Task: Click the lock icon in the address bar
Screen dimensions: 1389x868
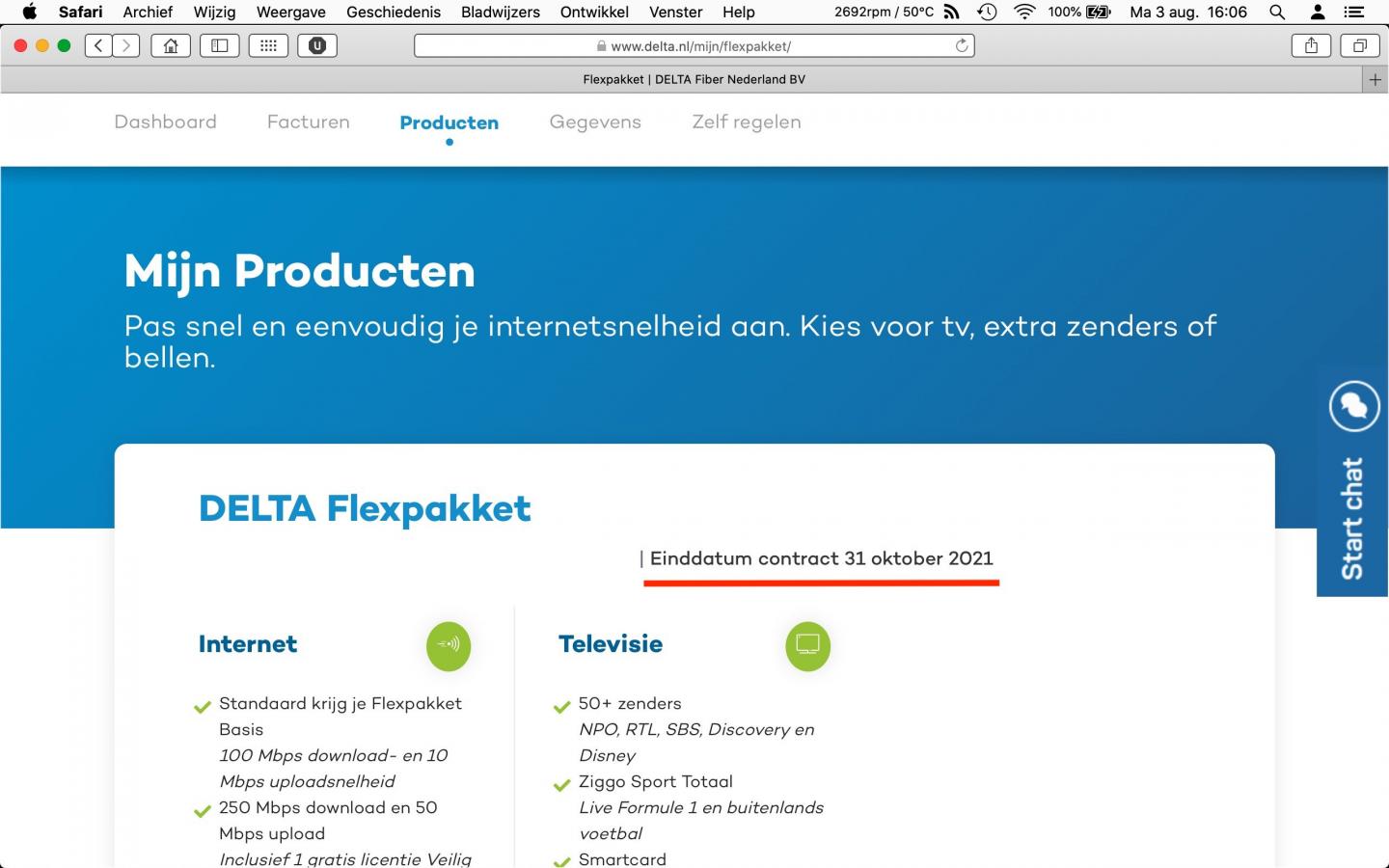Action: (602, 45)
